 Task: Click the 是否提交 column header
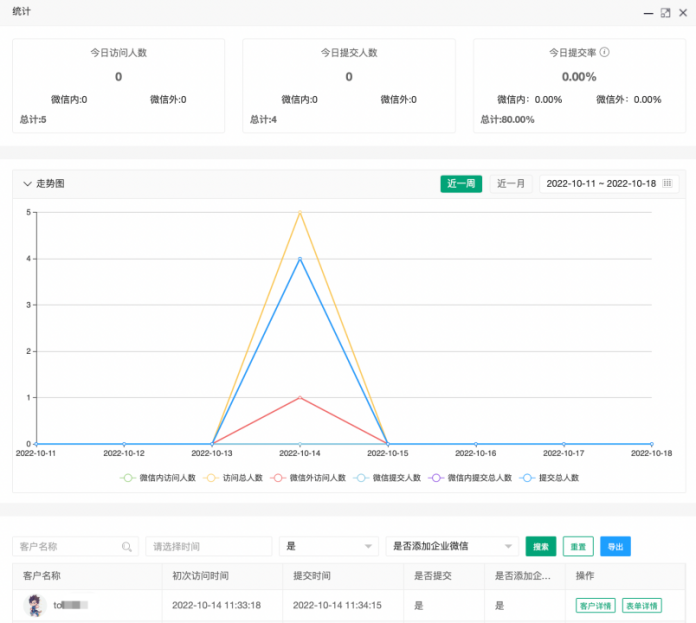point(432,576)
